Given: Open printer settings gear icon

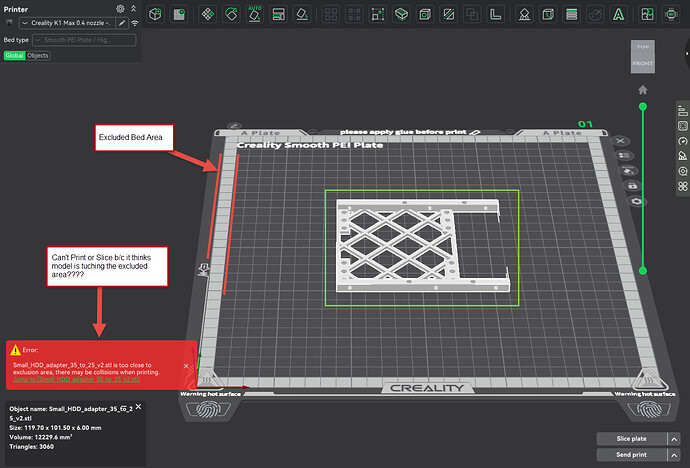Looking at the screenshot, I should 120,9.
